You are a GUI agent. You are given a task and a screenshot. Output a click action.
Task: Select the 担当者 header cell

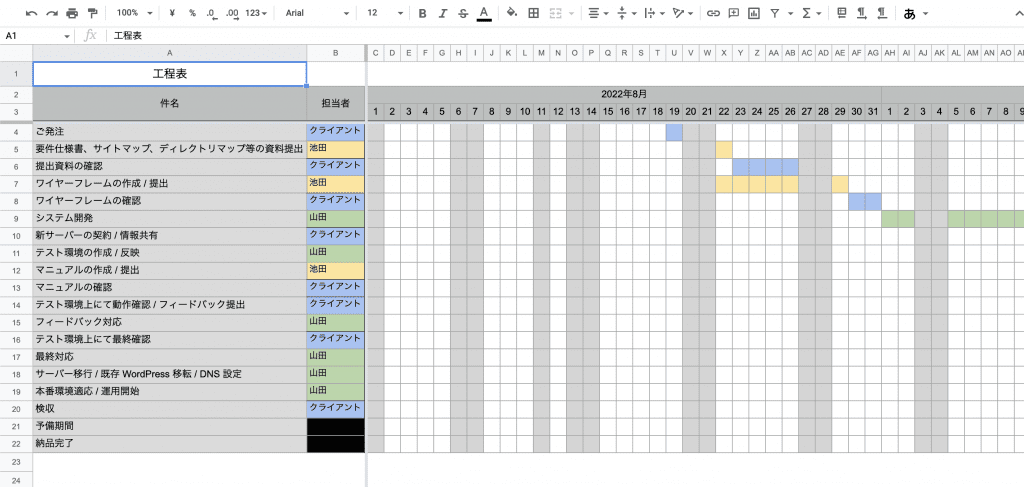point(336,103)
